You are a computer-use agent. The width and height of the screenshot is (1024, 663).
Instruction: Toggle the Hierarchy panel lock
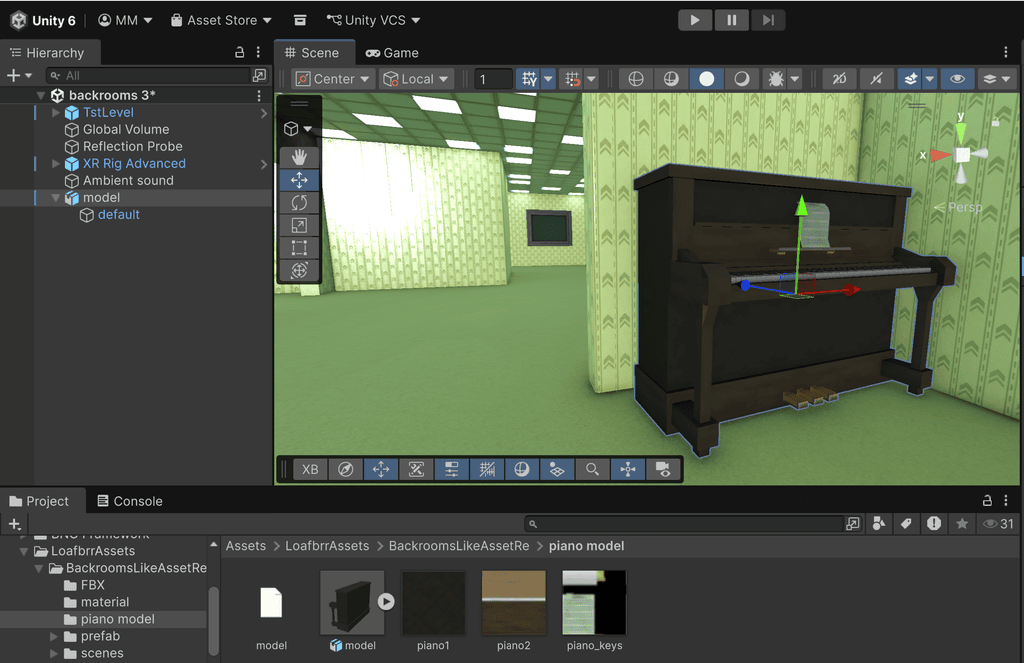(x=240, y=52)
